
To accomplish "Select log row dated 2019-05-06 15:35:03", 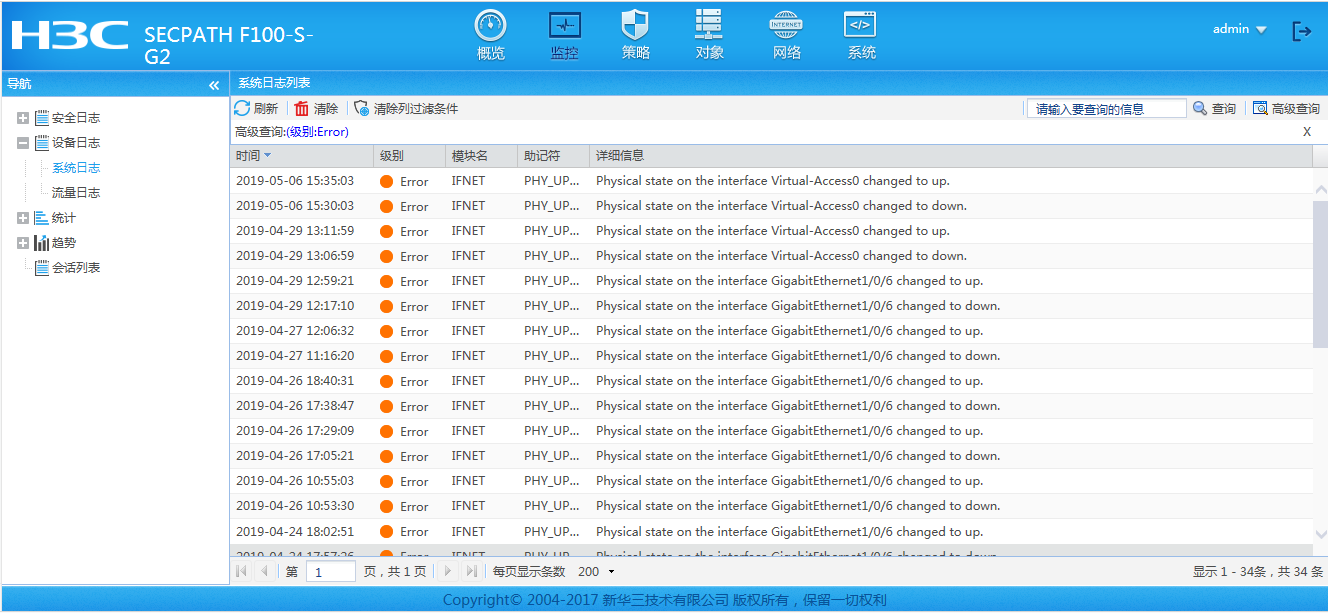I will [x=771, y=181].
